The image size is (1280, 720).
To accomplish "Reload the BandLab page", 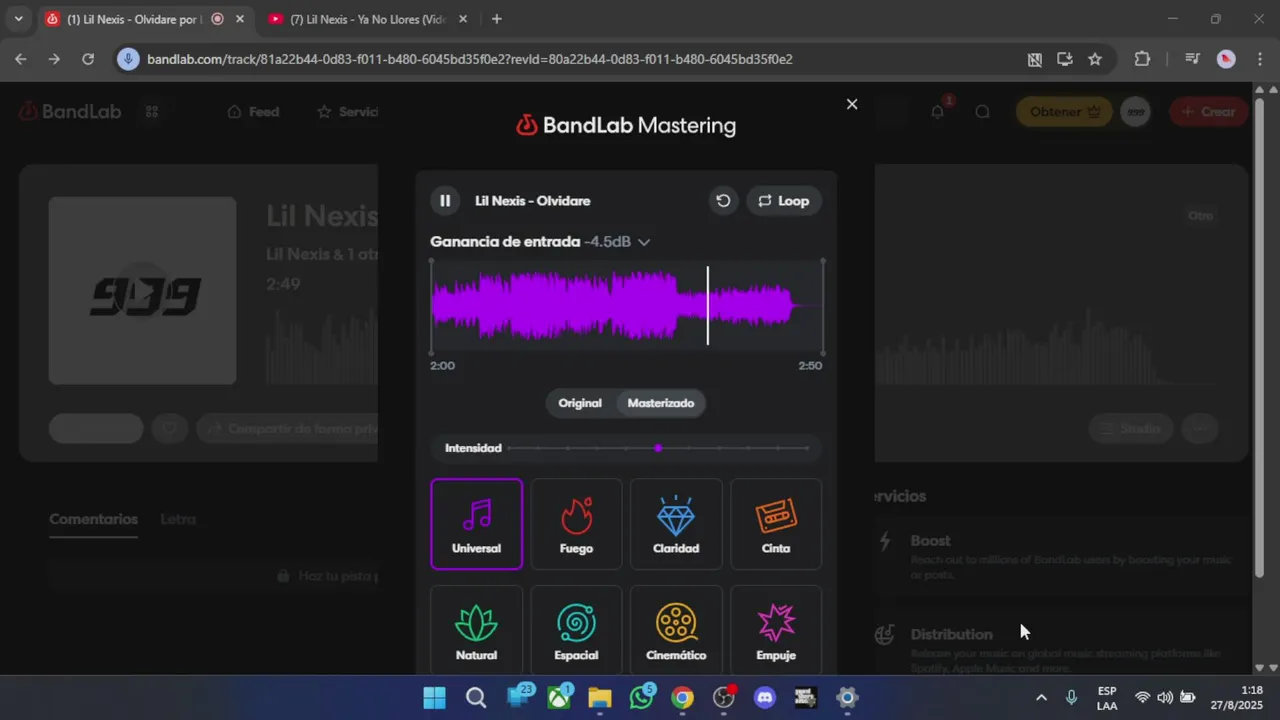I will 88,59.
